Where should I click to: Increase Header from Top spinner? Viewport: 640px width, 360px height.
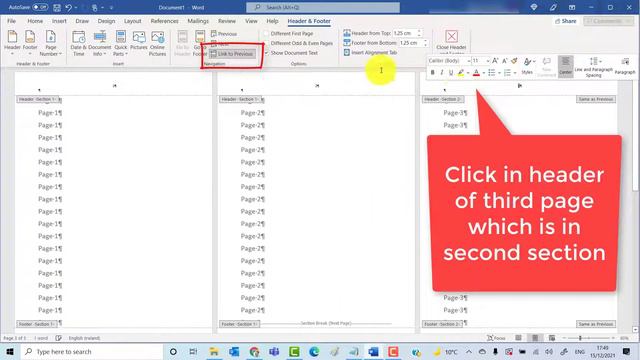click(419, 31)
